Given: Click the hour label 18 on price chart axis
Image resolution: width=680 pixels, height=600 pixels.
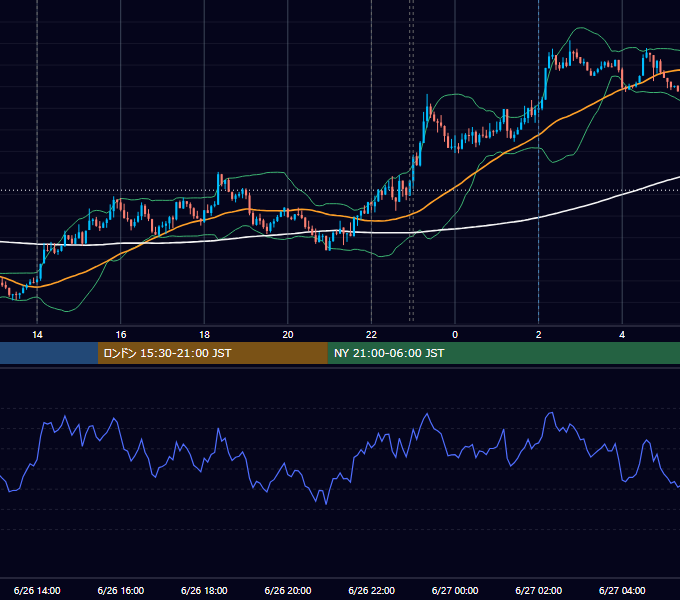Looking at the screenshot, I should coord(204,335).
